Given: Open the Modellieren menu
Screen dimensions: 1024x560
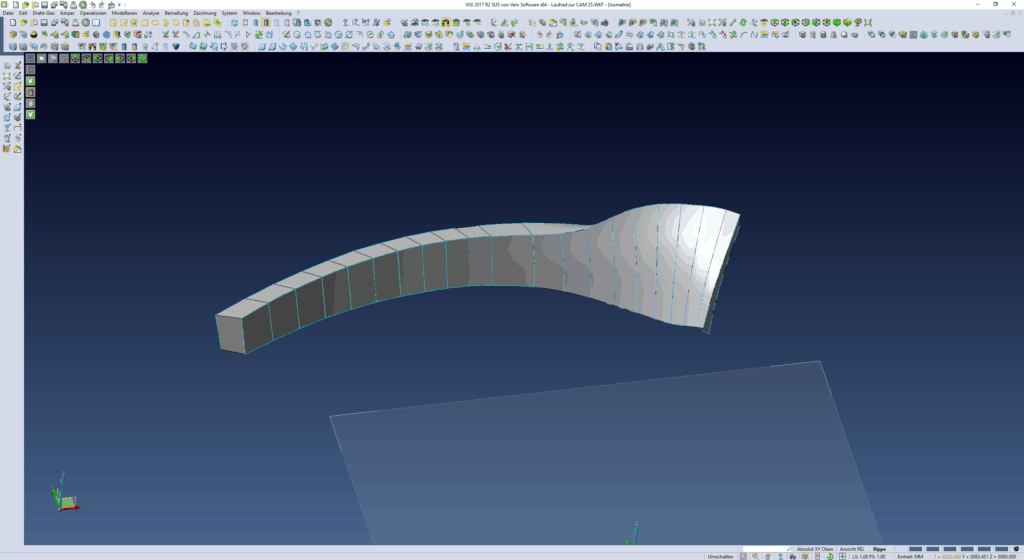Looking at the screenshot, I should [123, 13].
